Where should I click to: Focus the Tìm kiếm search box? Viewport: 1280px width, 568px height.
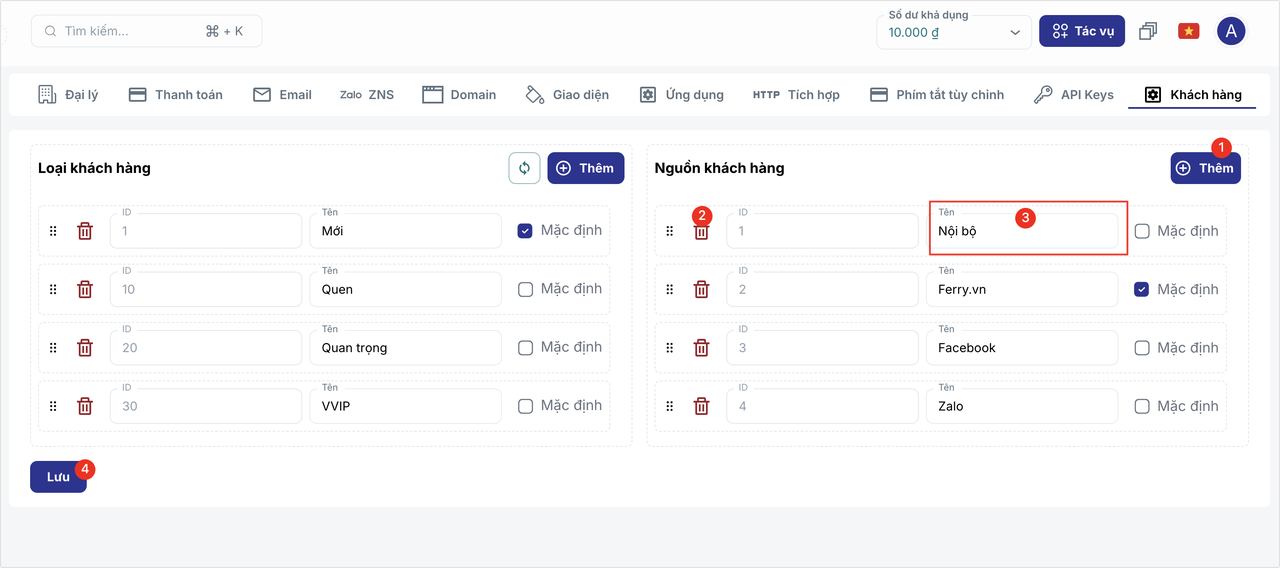[x=147, y=31]
